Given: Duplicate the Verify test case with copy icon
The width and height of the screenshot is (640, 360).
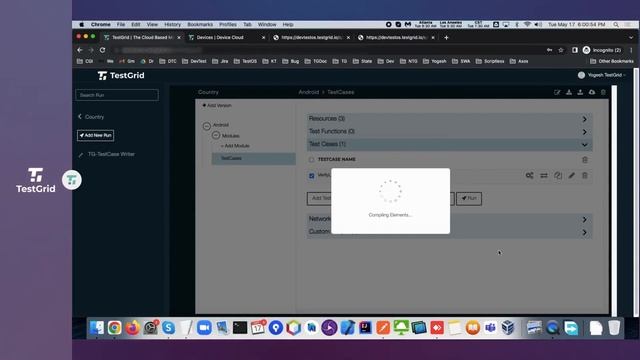Looking at the screenshot, I should pyautogui.click(x=558, y=176).
